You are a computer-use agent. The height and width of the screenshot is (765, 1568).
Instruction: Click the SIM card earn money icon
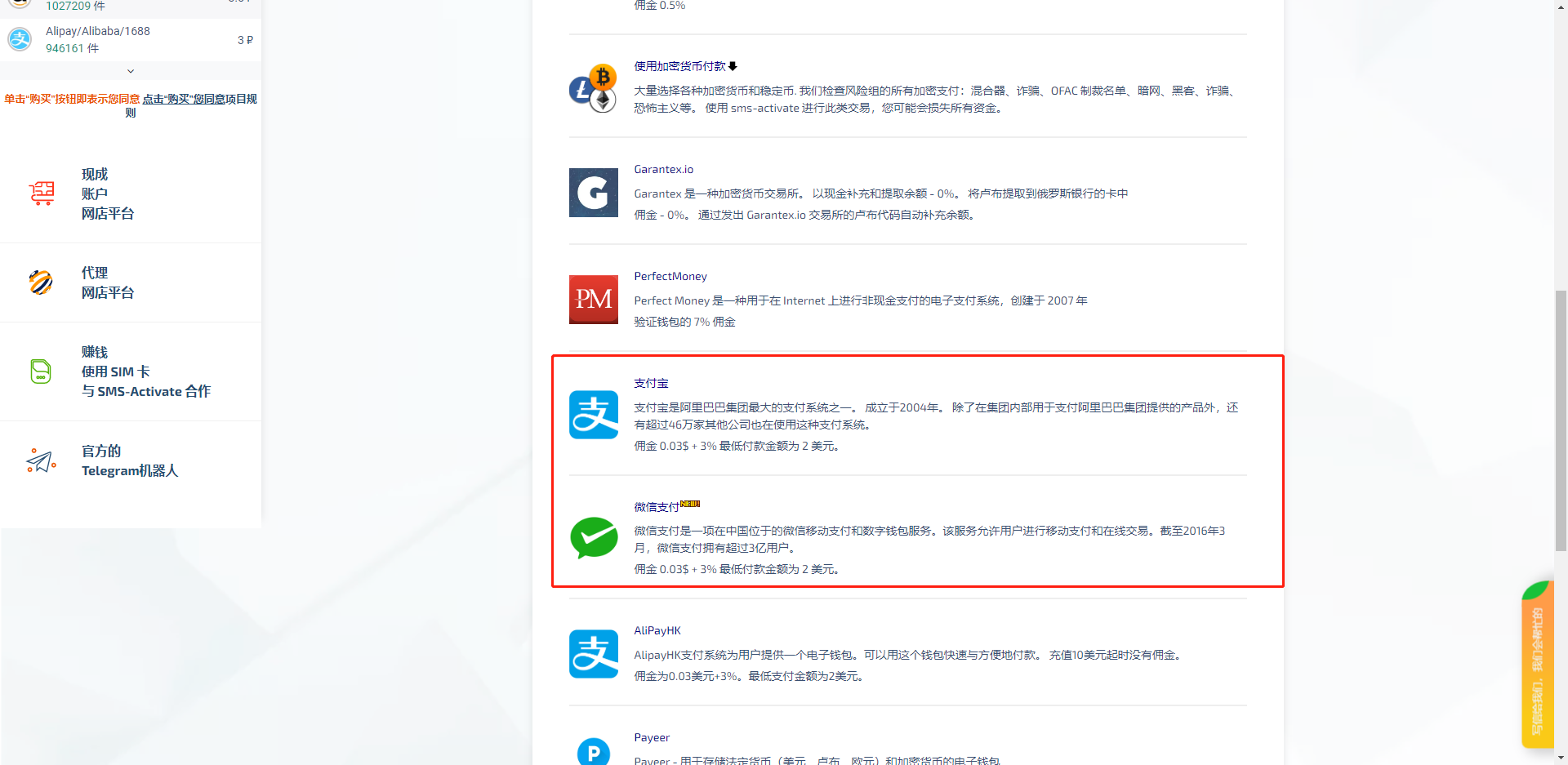41,371
